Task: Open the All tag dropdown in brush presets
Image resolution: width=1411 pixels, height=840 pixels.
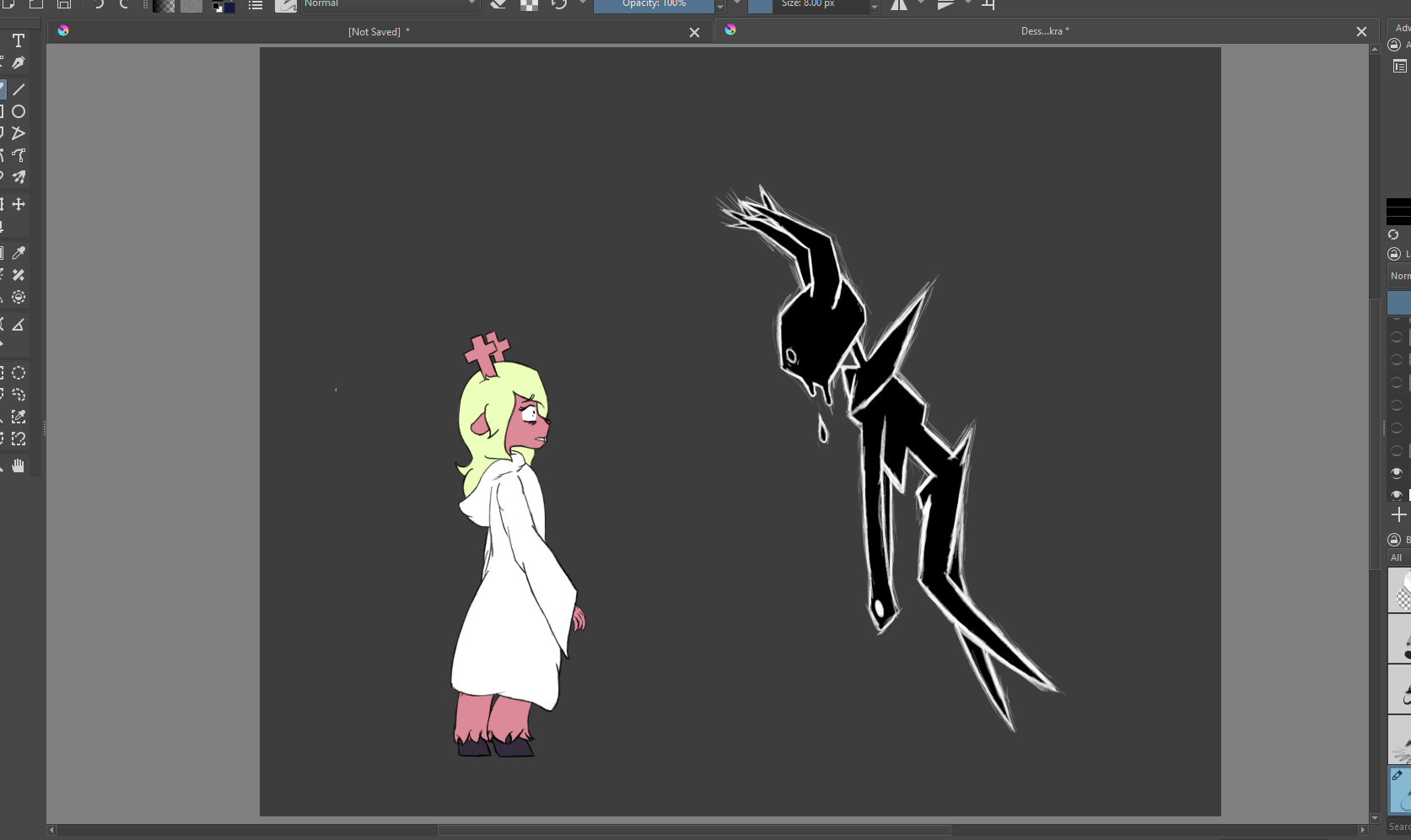Action: pyautogui.click(x=1400, y=557)
